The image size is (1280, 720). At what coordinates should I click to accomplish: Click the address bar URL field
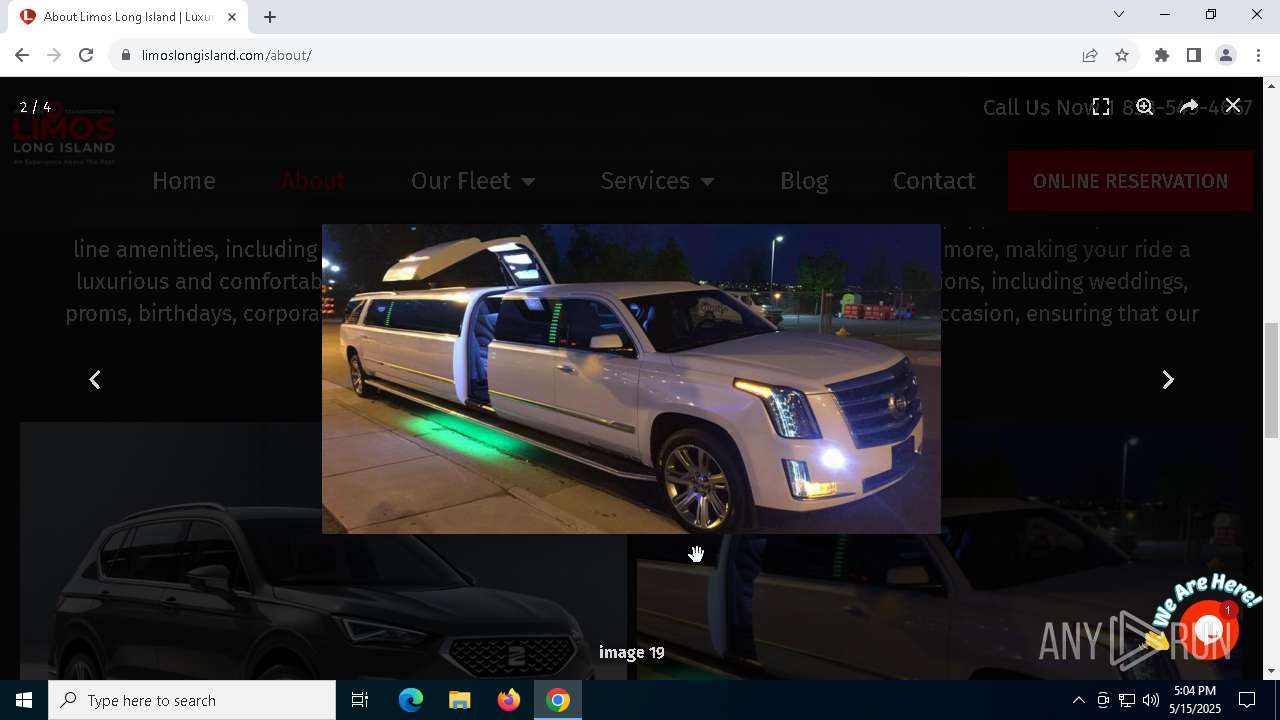tap(600, 55)
